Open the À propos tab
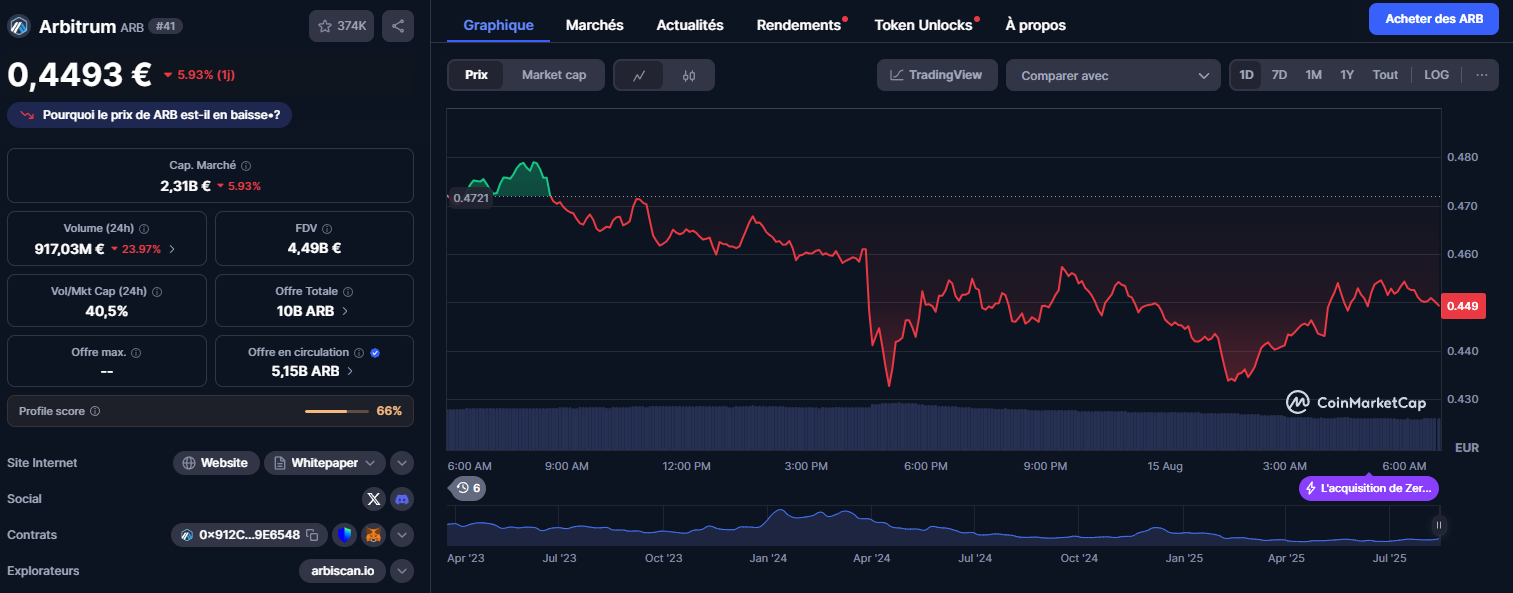 click(1035, 25)
